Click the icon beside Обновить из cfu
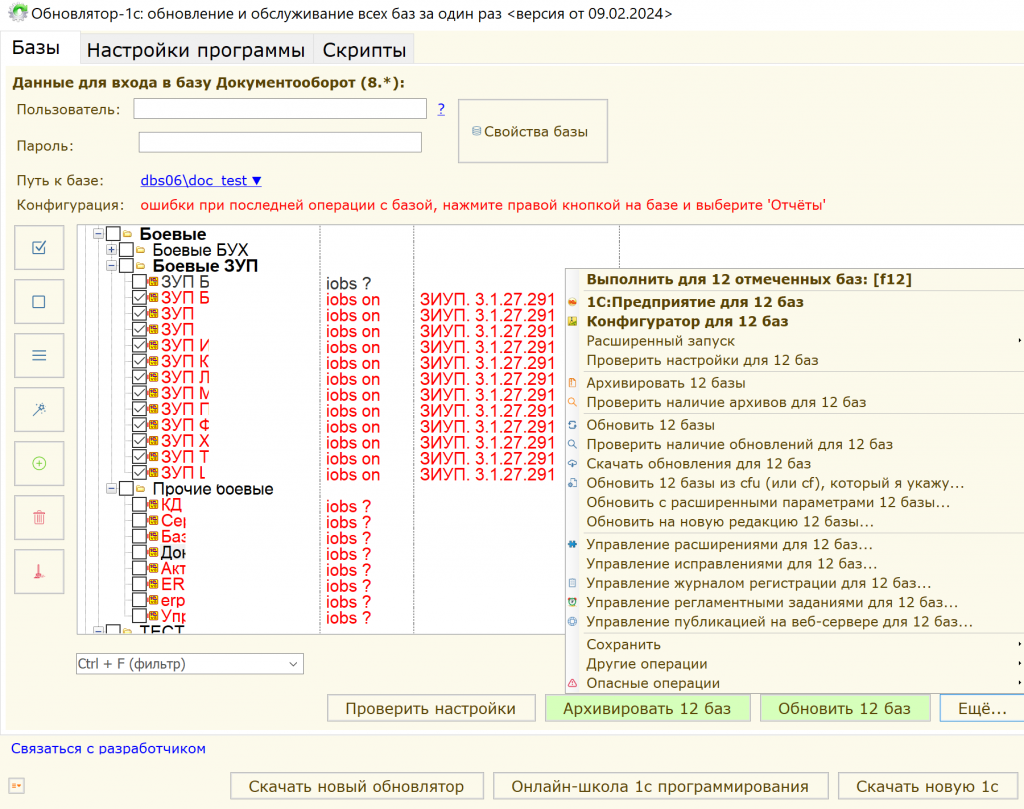The width and height of the screenshot is (1024, 809). [x=573, y=483]
